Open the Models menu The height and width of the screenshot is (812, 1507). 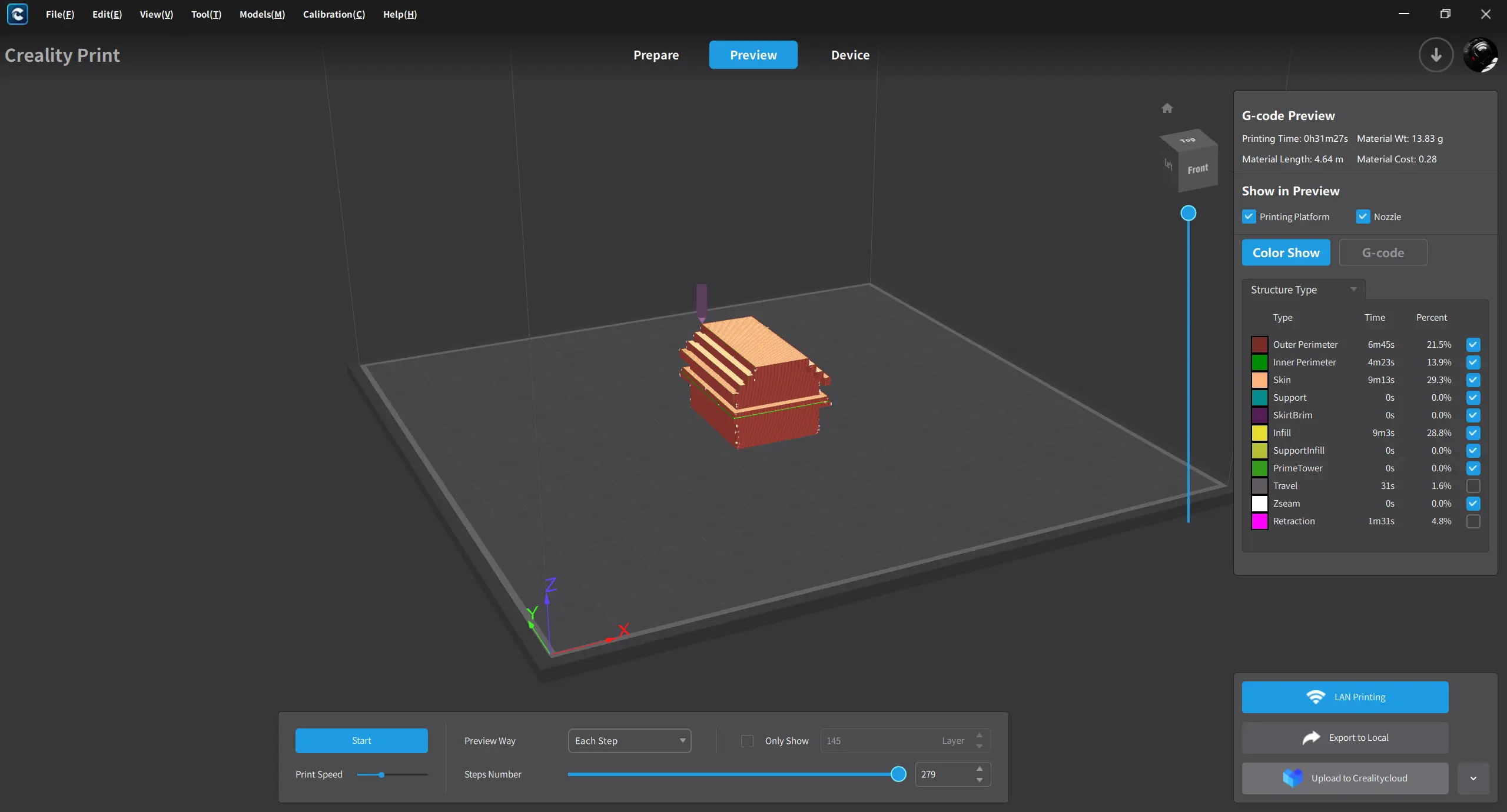[262, 14]
